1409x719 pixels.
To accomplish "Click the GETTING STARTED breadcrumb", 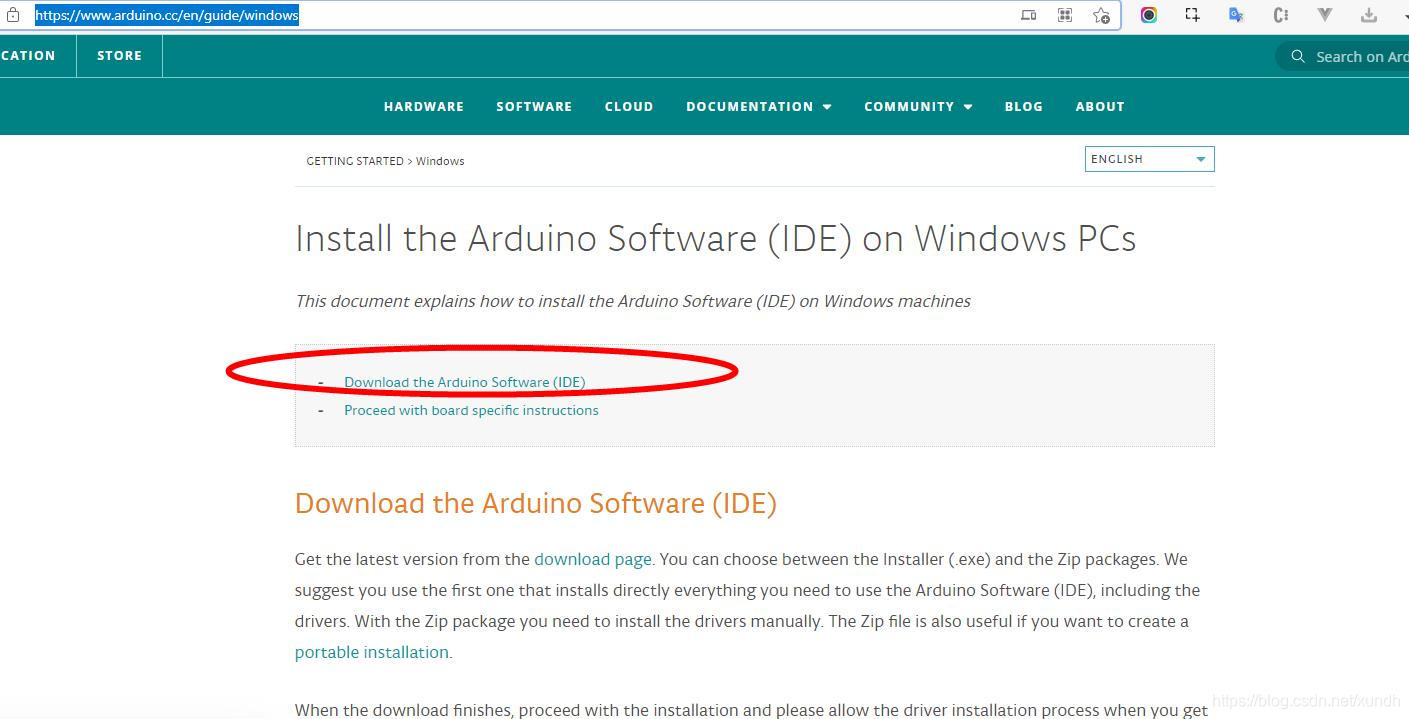I will (354, 161).
